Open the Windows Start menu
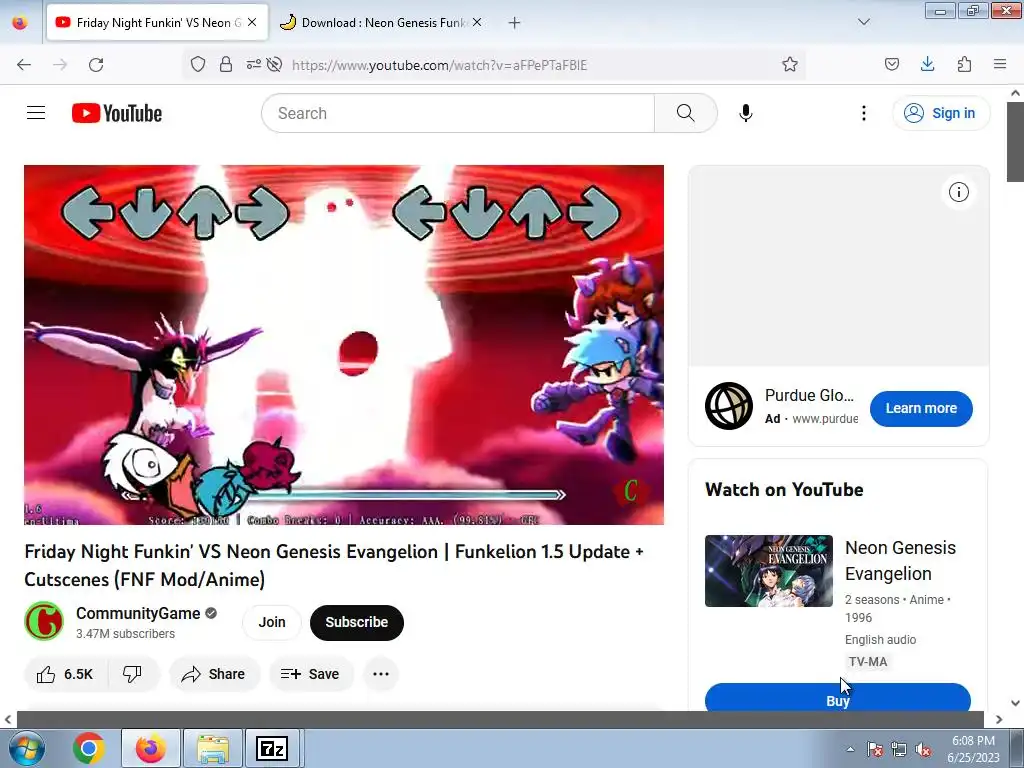Screen dimensions: 1024x768 26,748
